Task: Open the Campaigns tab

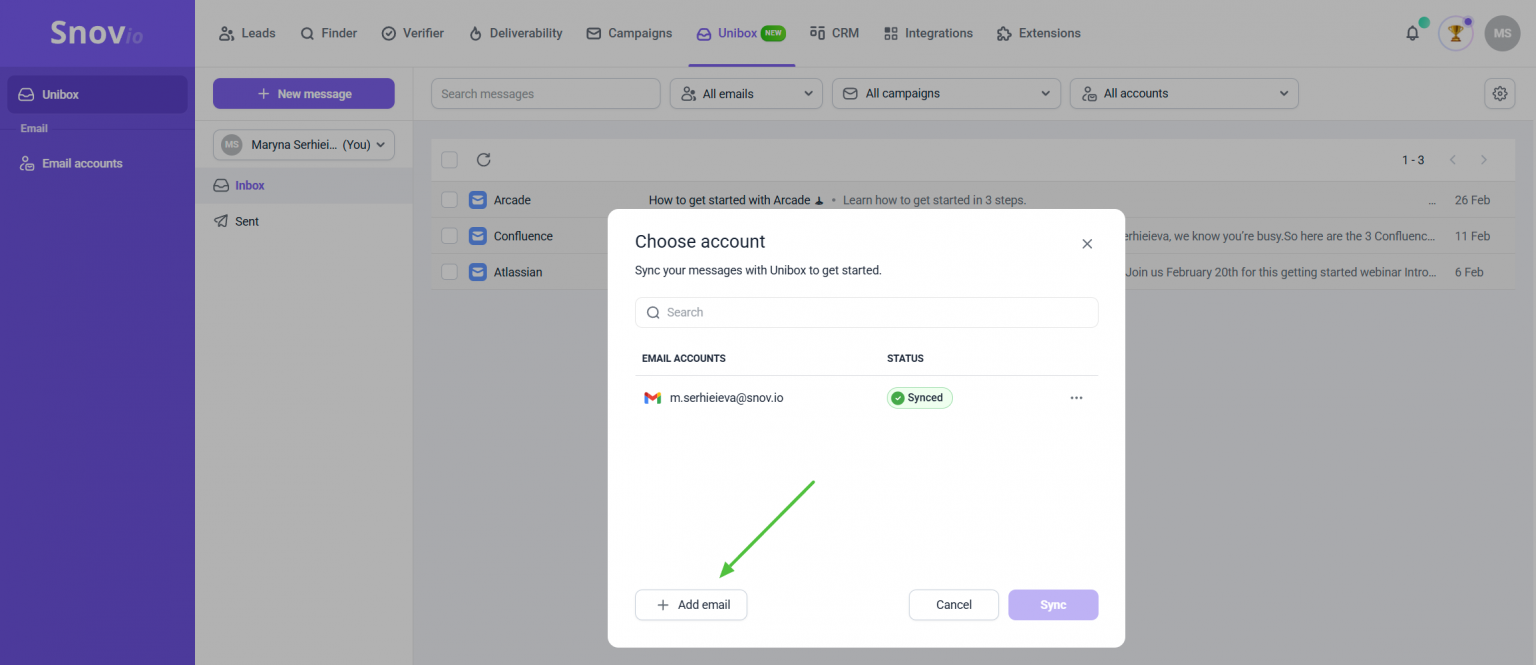Action: tap(629, 33)
